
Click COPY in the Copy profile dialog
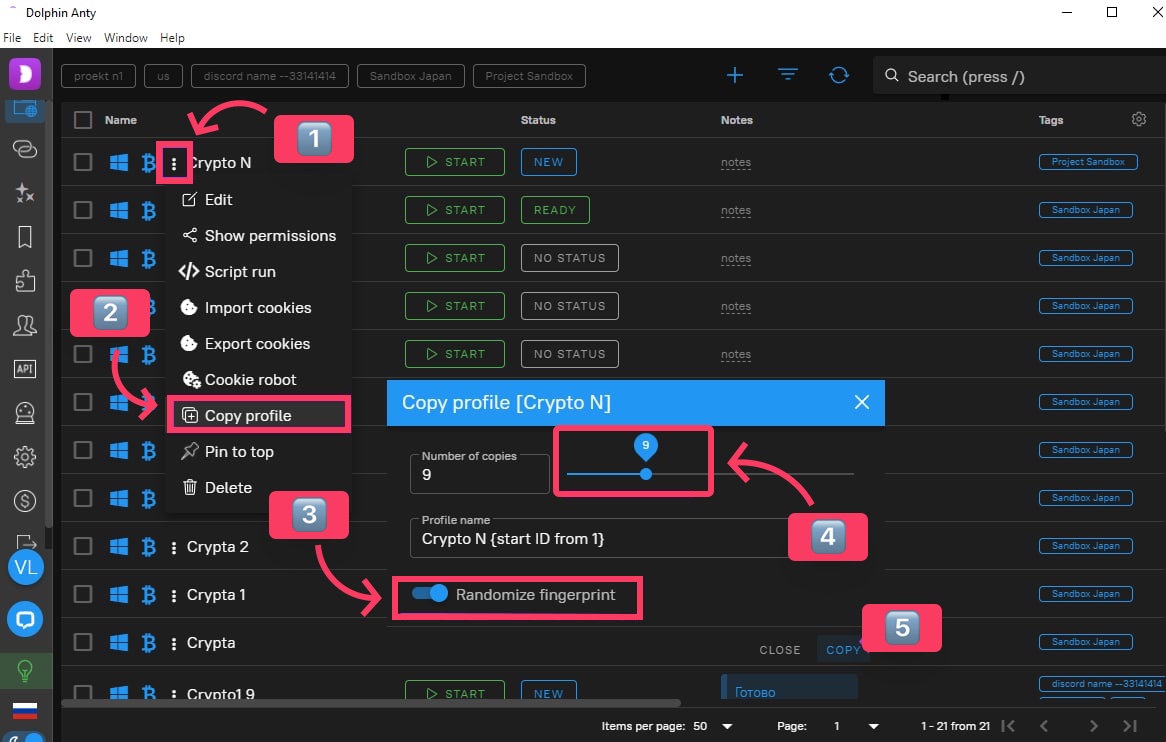click(x=843, y=650)
